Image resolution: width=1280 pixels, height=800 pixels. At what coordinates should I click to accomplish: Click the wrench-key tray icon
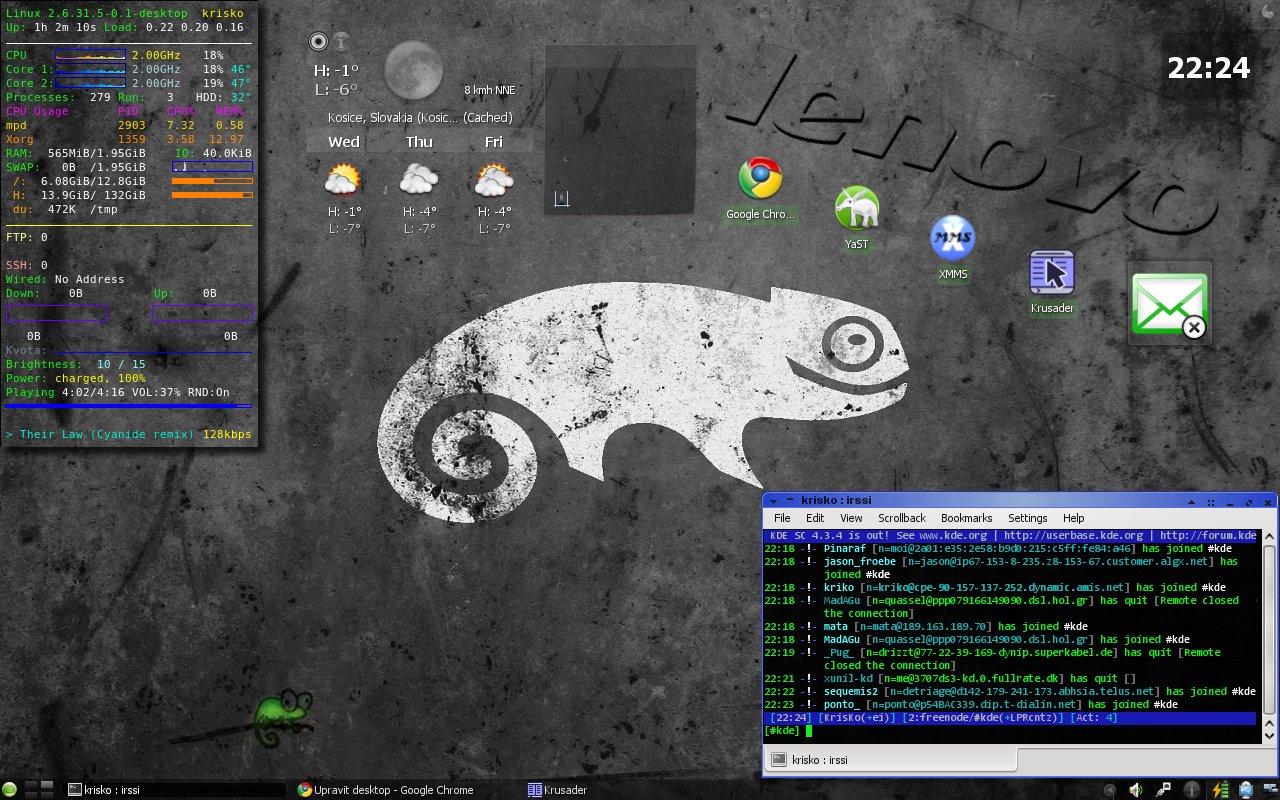click(1163, 789)
